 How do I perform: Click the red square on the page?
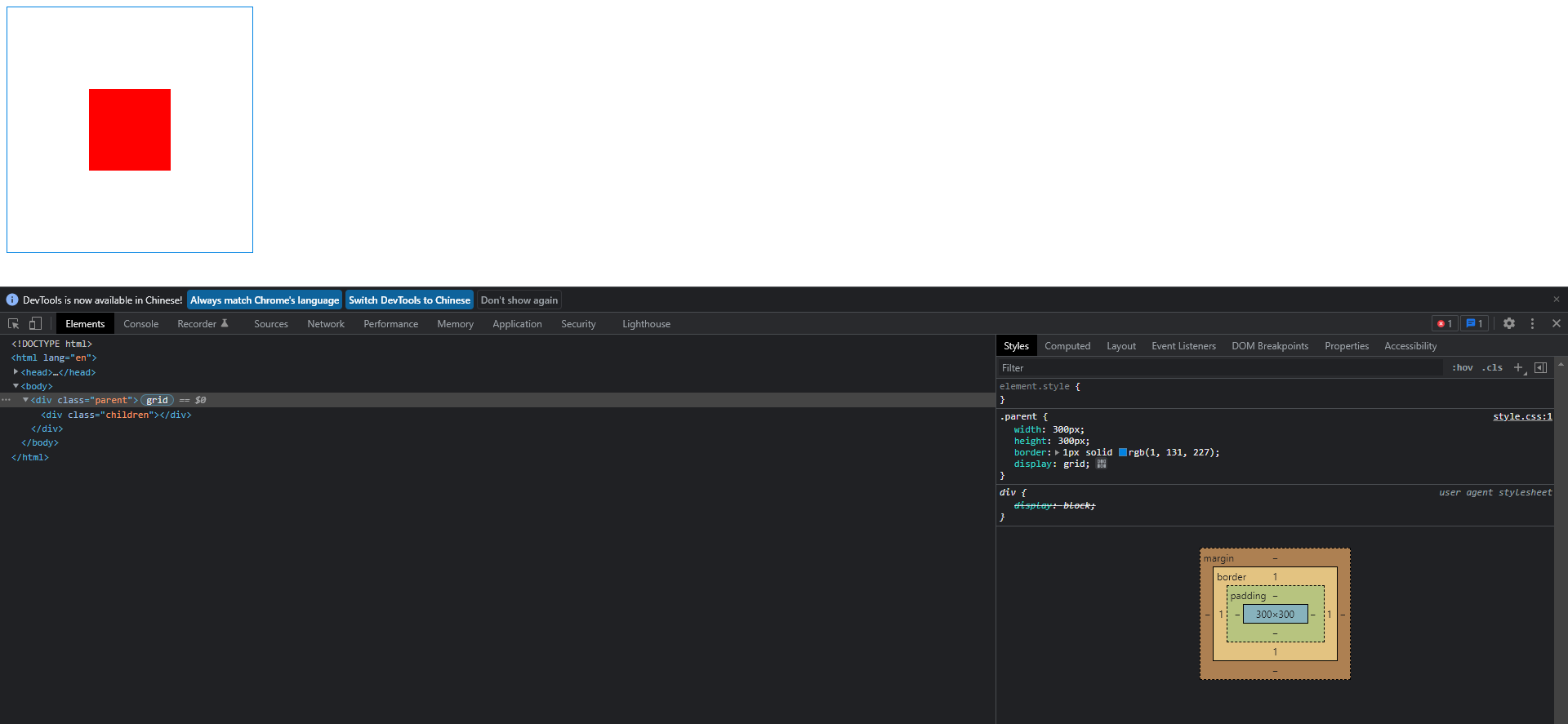point(130,130)
